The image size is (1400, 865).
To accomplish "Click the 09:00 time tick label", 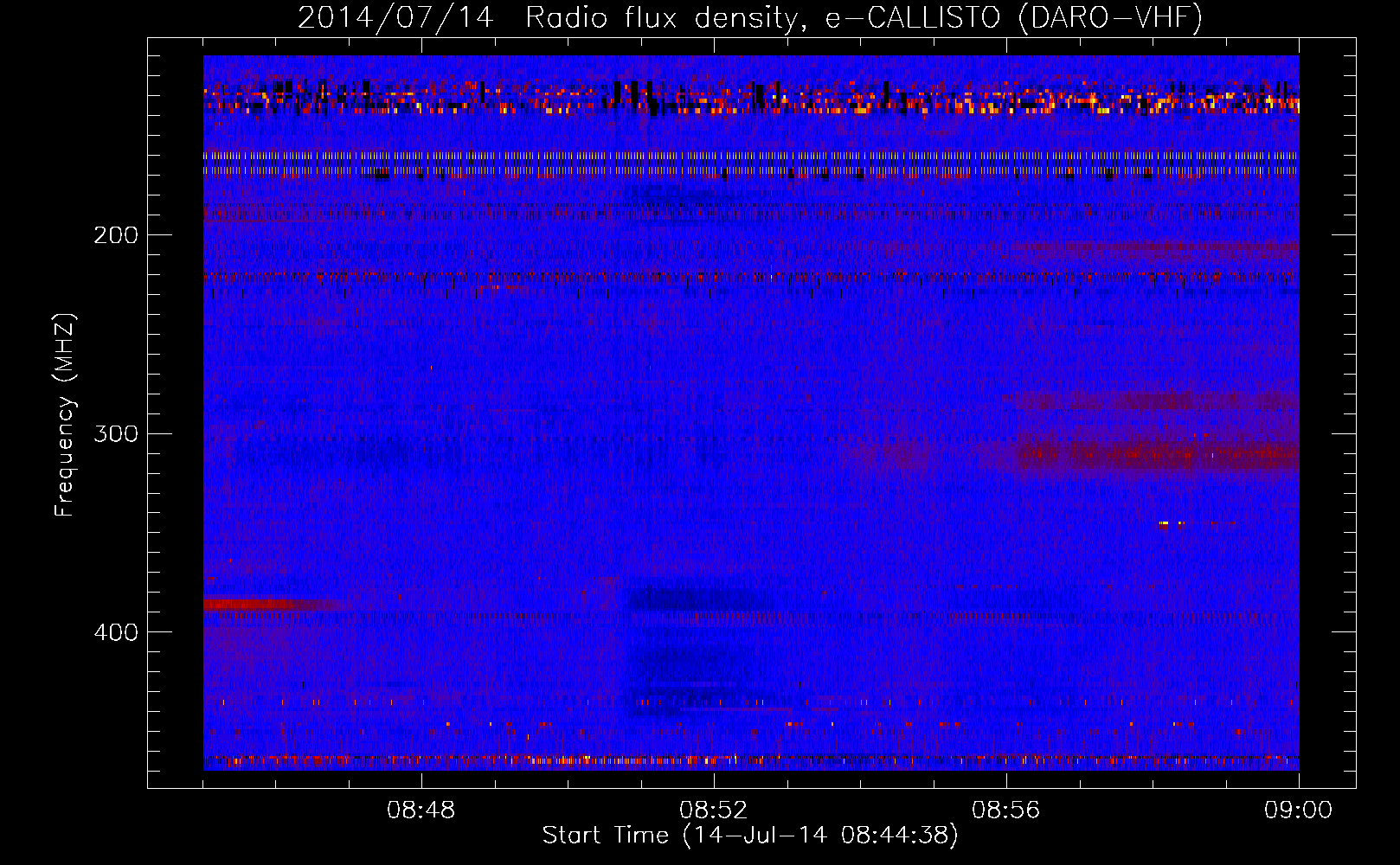I will click(x=1298, y=811).
